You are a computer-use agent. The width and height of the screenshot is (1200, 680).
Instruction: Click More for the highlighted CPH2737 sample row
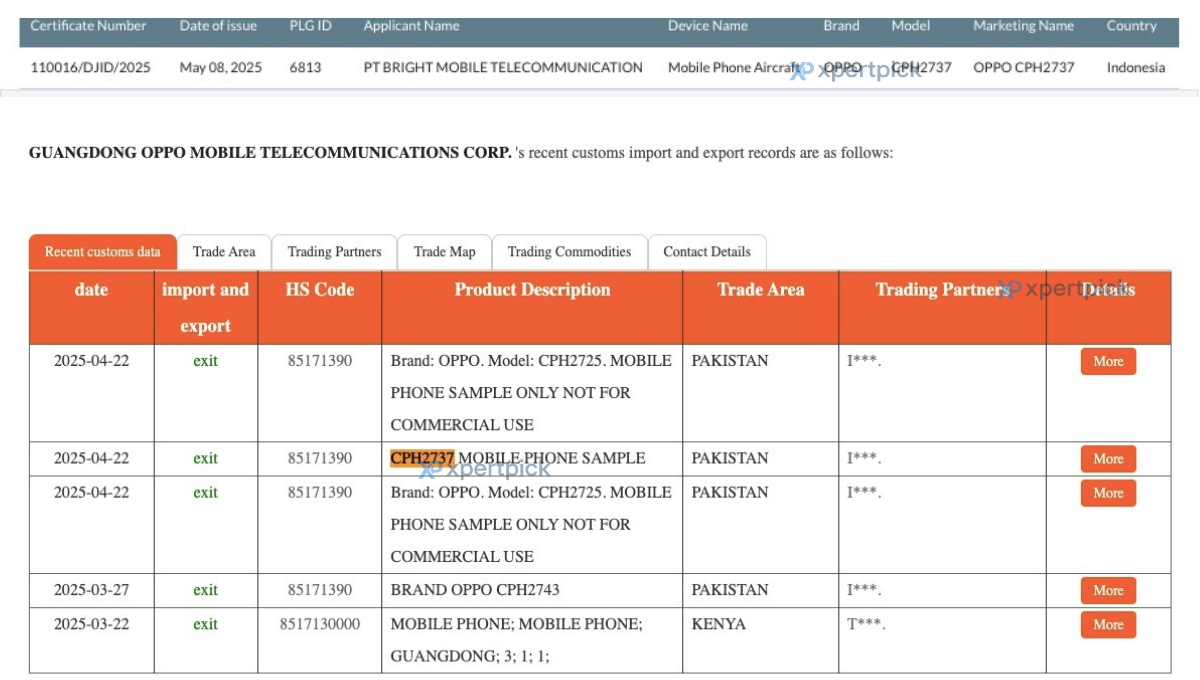pyautogui.click(x=1108, y=459)
